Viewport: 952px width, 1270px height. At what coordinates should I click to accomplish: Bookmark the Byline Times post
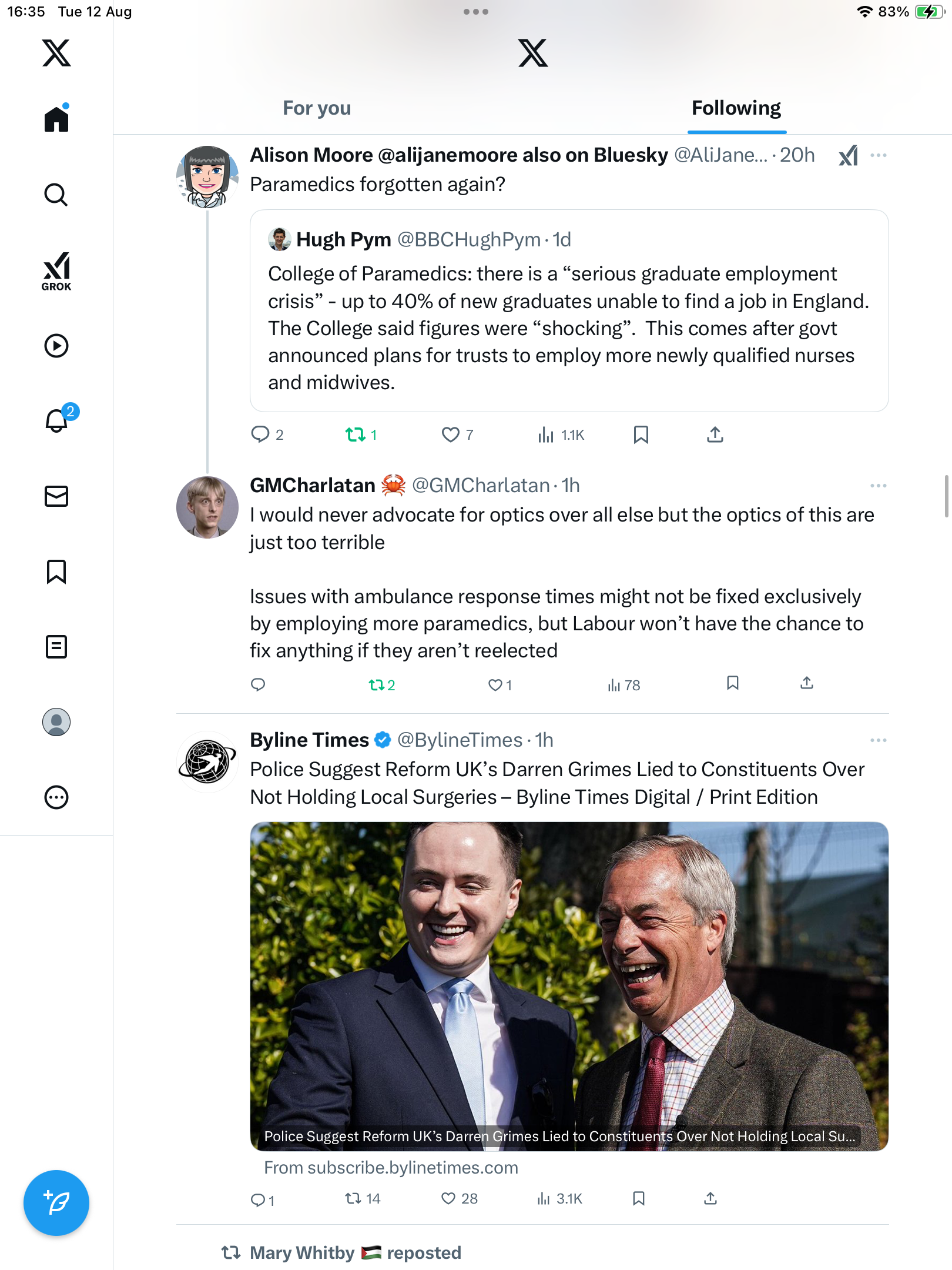click(x=639, y=1198)
